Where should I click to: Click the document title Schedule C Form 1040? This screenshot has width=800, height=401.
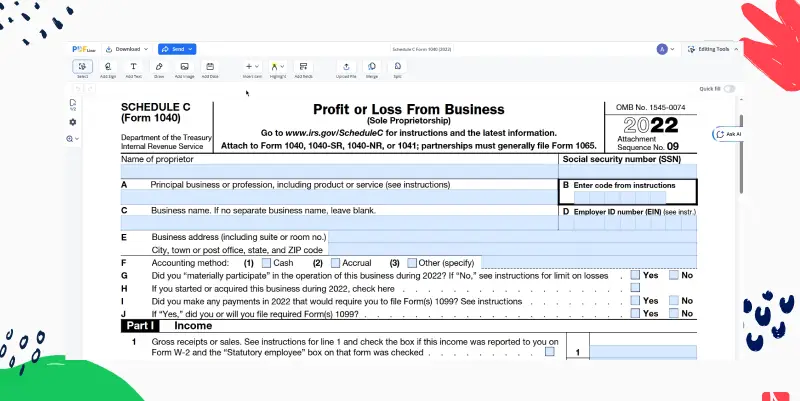(422, 49)
